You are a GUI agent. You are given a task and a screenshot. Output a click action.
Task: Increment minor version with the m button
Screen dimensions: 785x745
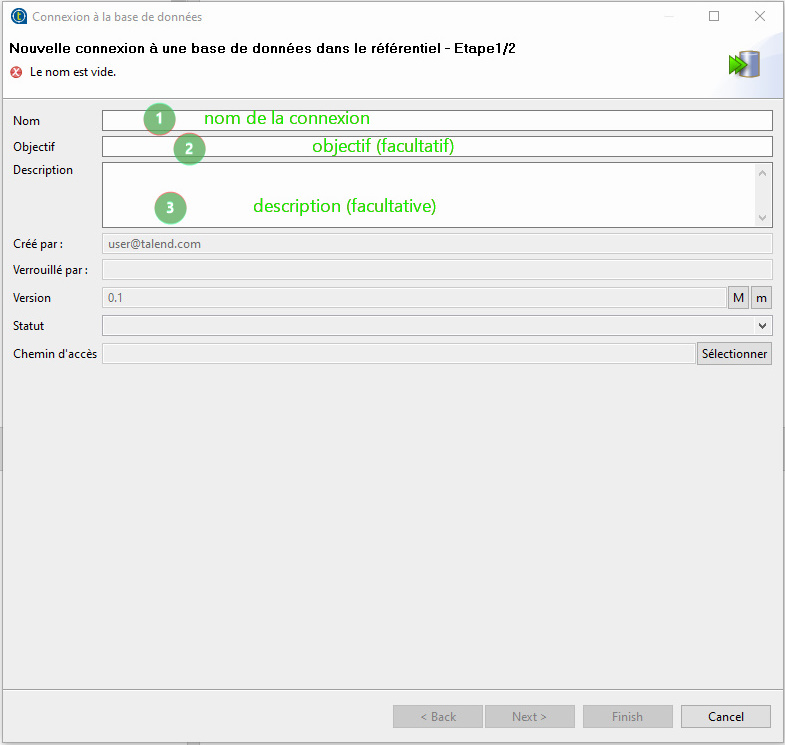click(x=761, y=298)
